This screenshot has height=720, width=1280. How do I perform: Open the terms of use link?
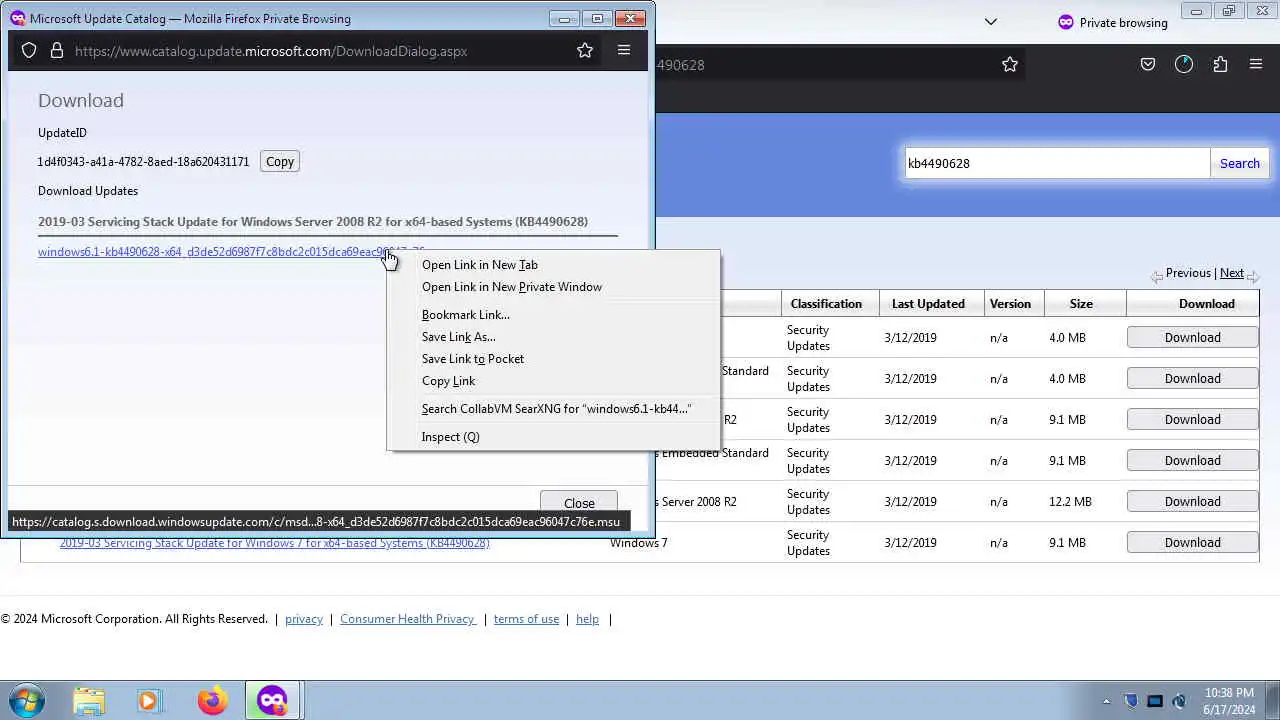point(526,619)
